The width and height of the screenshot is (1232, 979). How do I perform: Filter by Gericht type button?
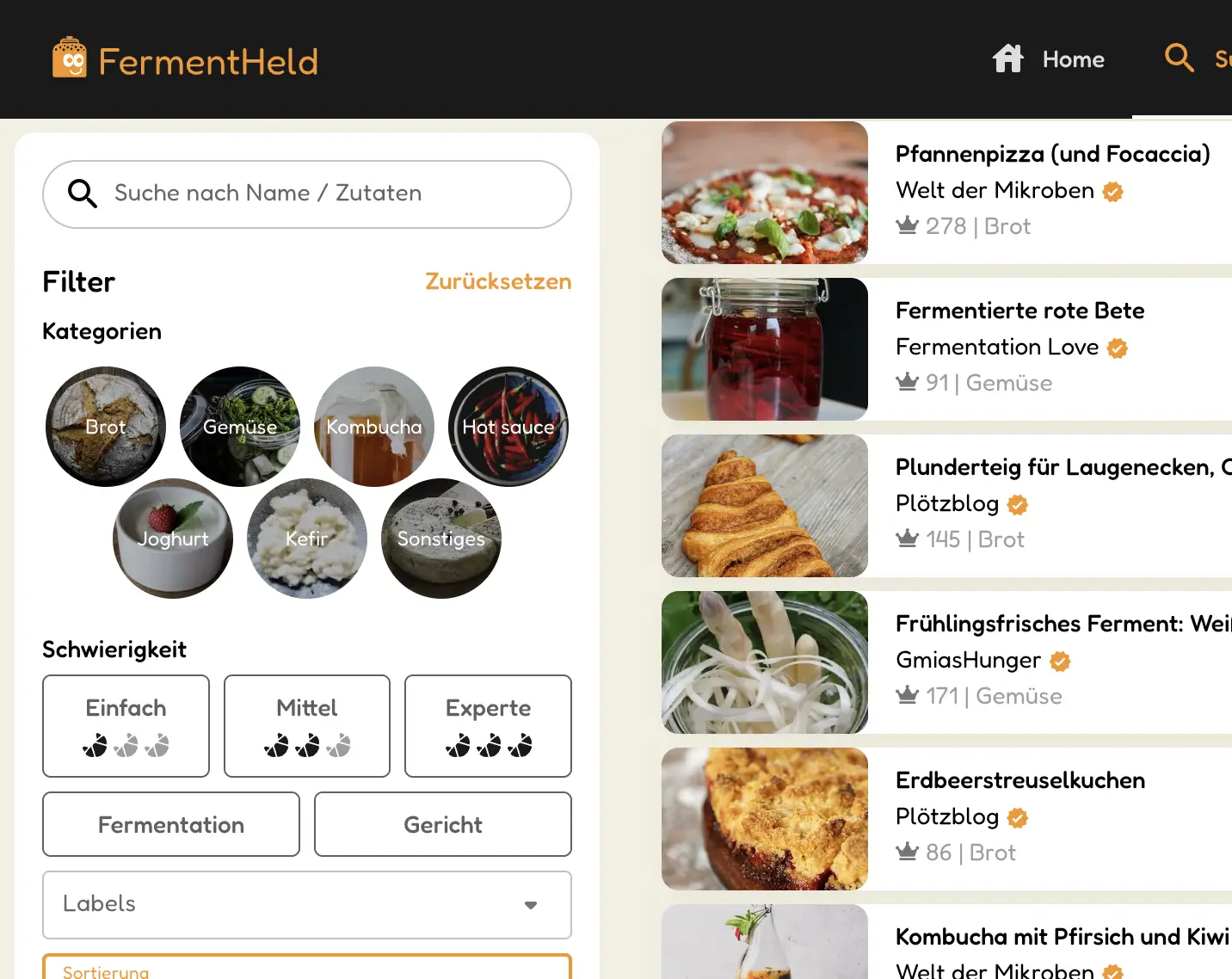[x=443, y=824]
